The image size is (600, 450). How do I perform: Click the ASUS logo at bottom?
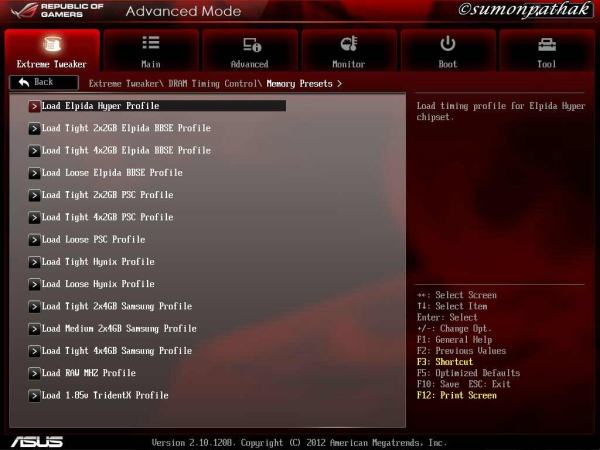(37, 442)
